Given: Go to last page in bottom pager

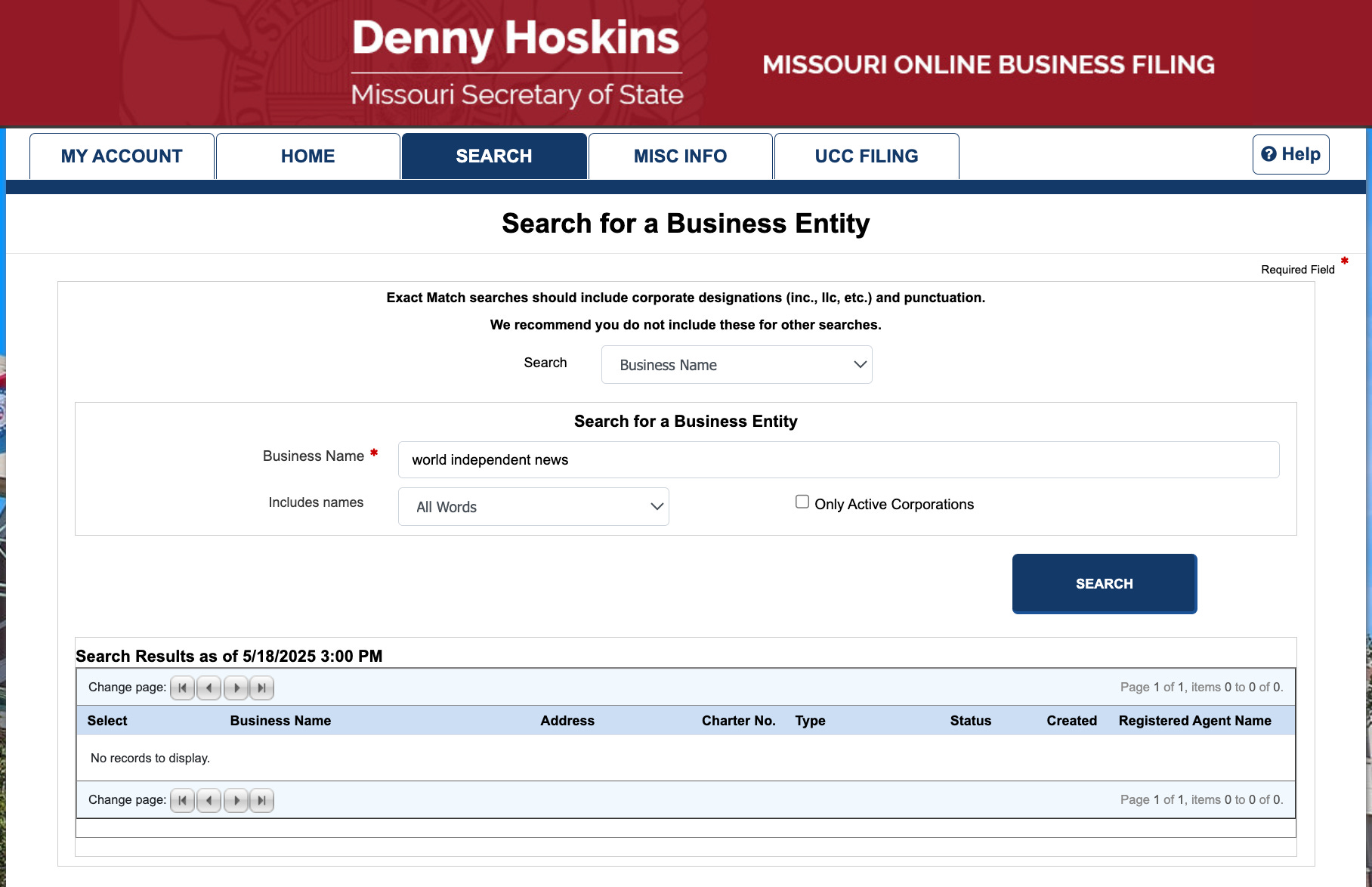Looking at the screenshot, I should point(261,800).
